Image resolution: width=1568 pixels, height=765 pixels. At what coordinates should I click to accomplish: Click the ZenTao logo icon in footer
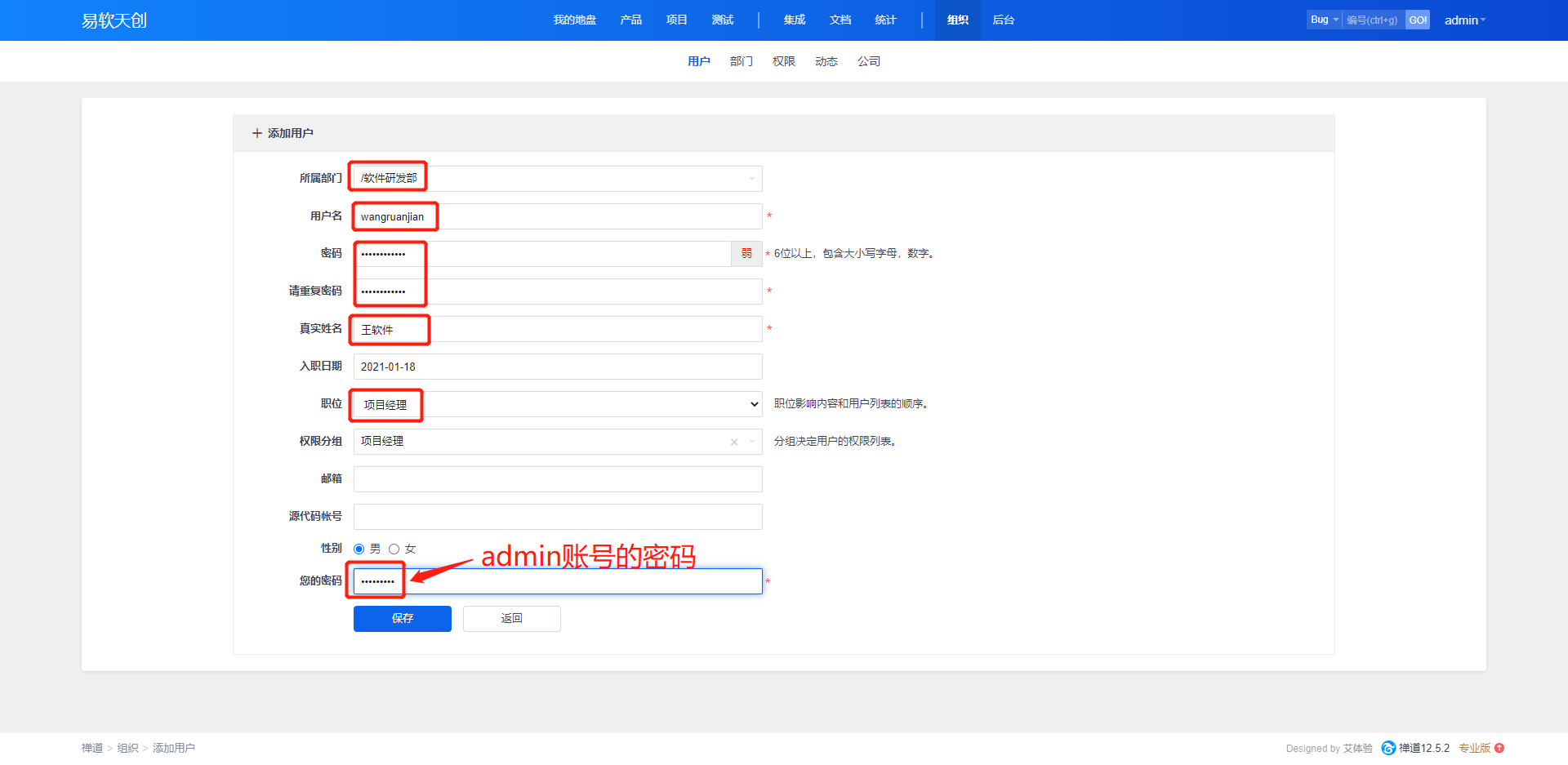(1388, 748)
